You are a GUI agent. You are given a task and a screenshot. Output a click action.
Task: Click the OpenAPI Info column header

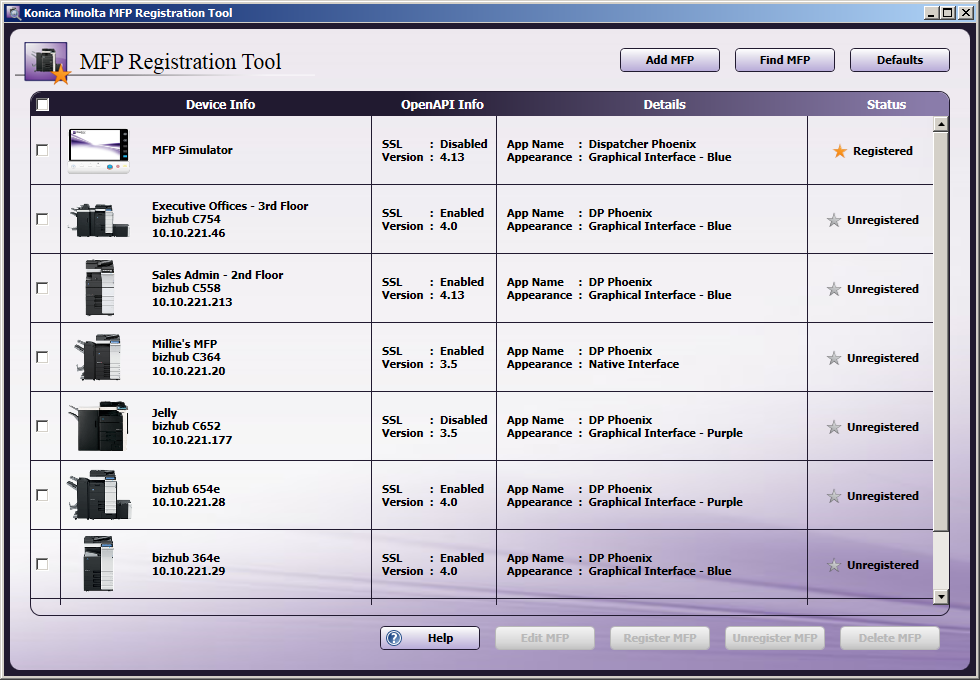[442, 104]
